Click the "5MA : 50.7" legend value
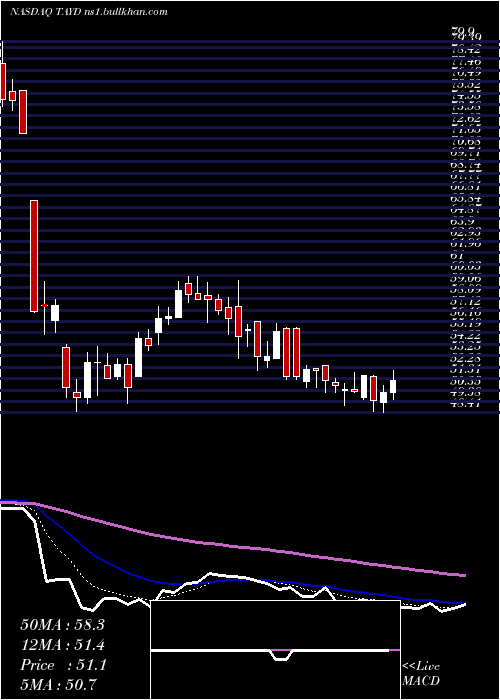This screenshot has width=500, height=700. point(59,684)
